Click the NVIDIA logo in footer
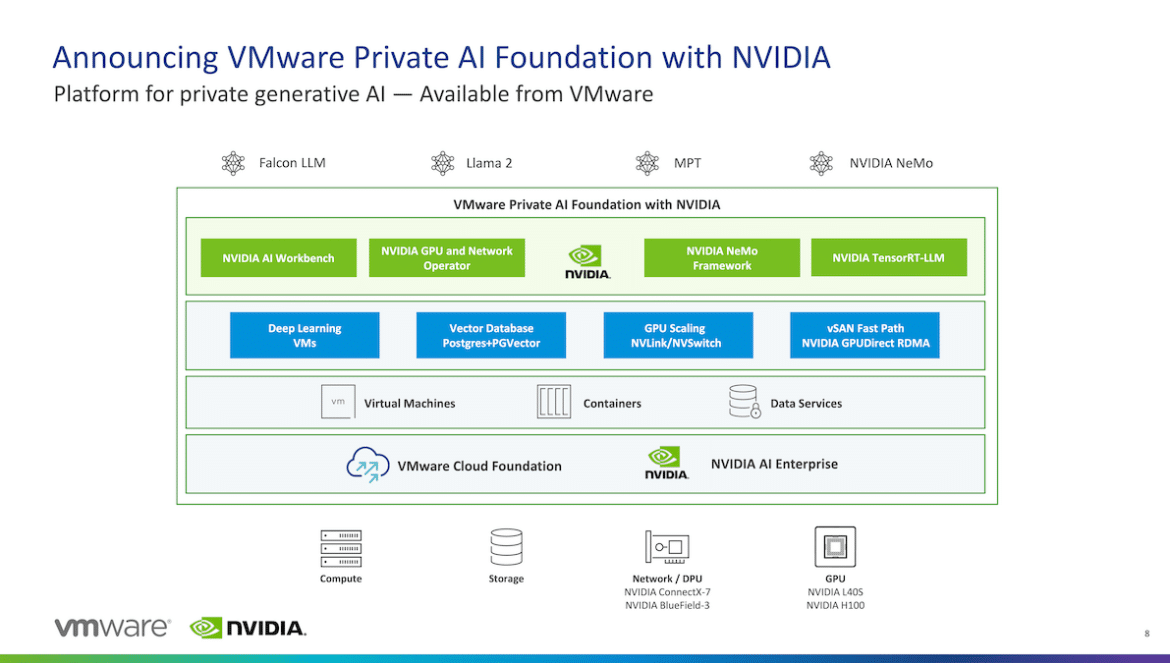Screen dimensions: 1170x663 pos(248,628)
